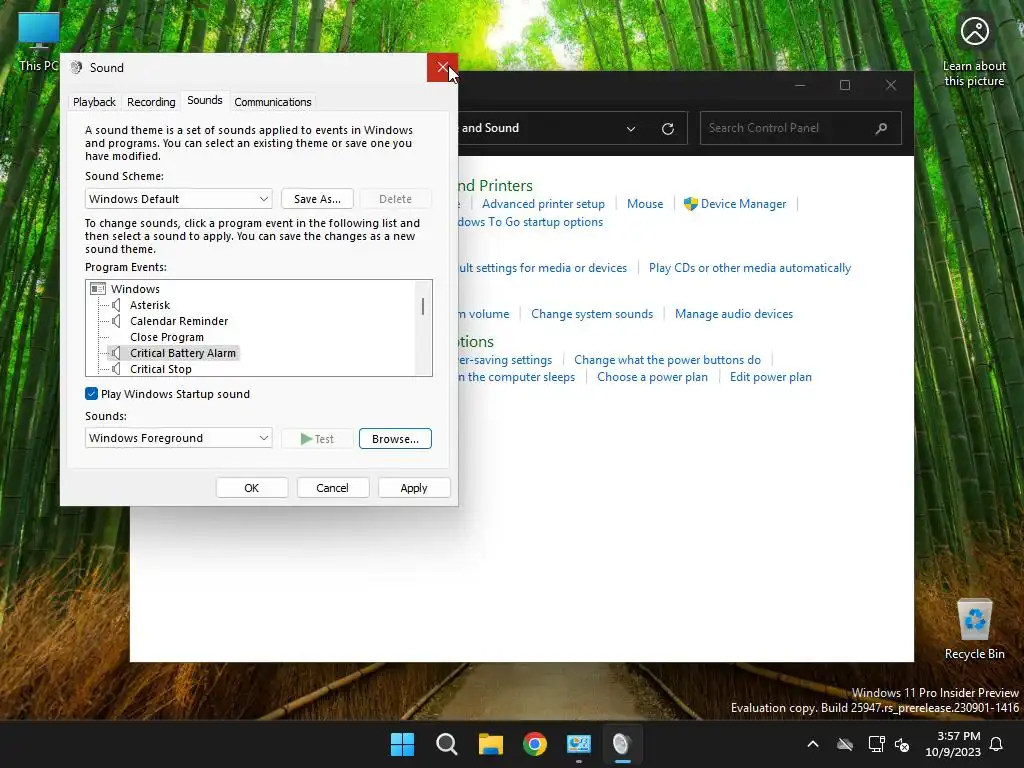Show hidden system tray icons

coord(813,744)
